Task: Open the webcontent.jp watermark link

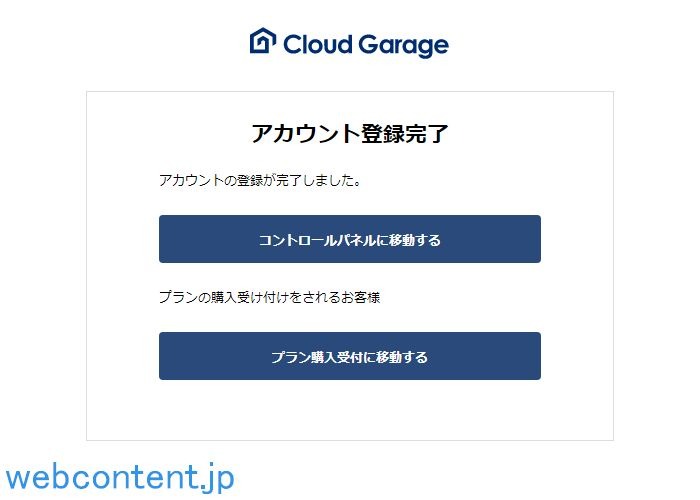Action: tap(120, 476)
